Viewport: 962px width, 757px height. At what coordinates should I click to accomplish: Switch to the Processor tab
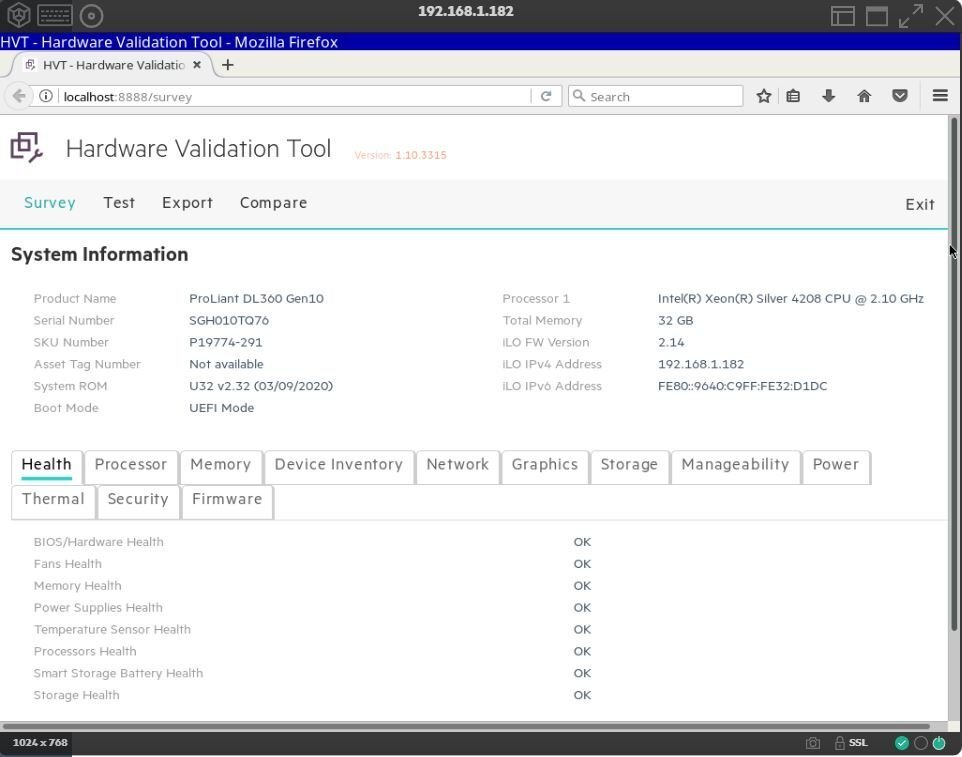(x=130, y=465)
